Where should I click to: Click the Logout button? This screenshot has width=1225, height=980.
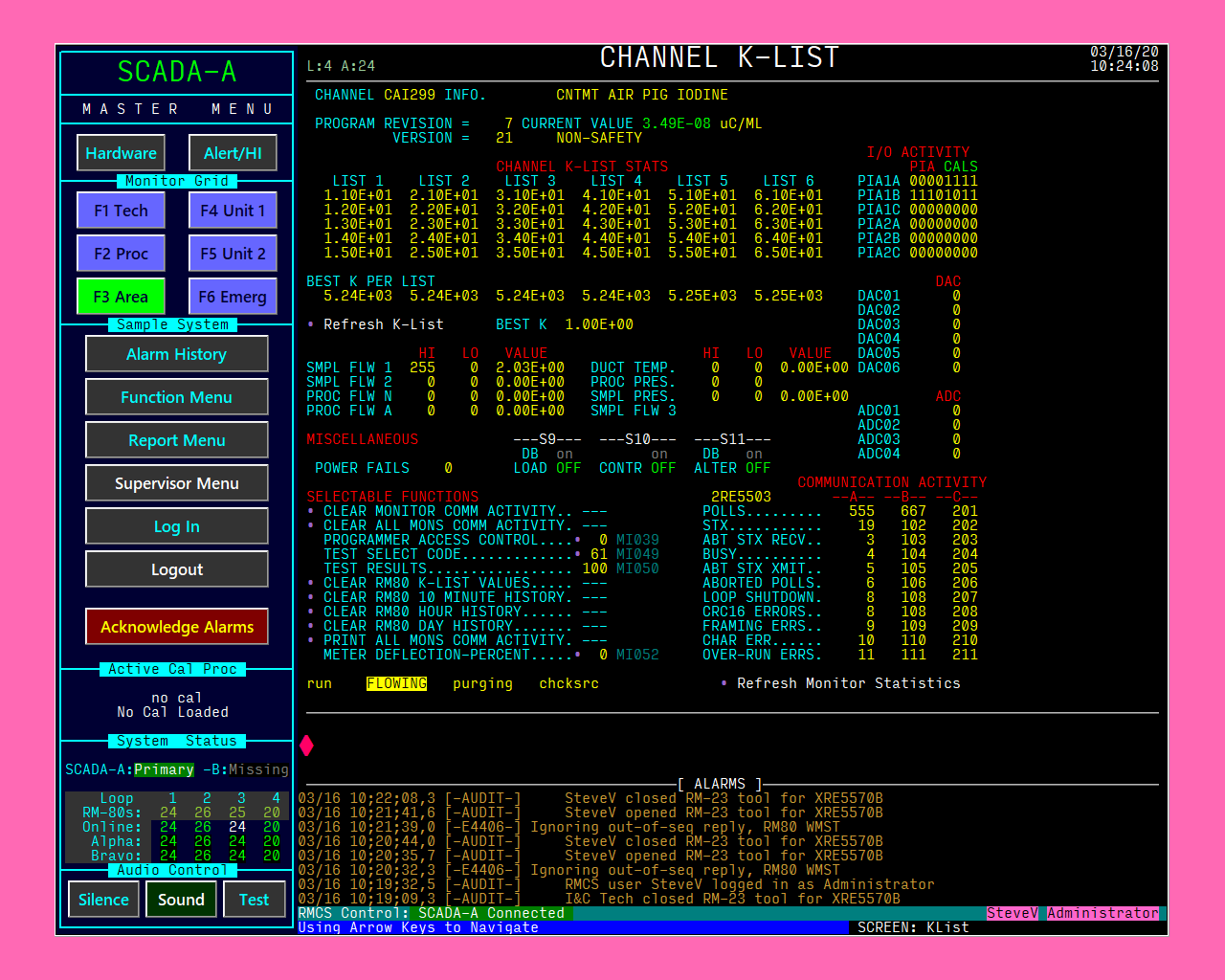coord(177,569)
